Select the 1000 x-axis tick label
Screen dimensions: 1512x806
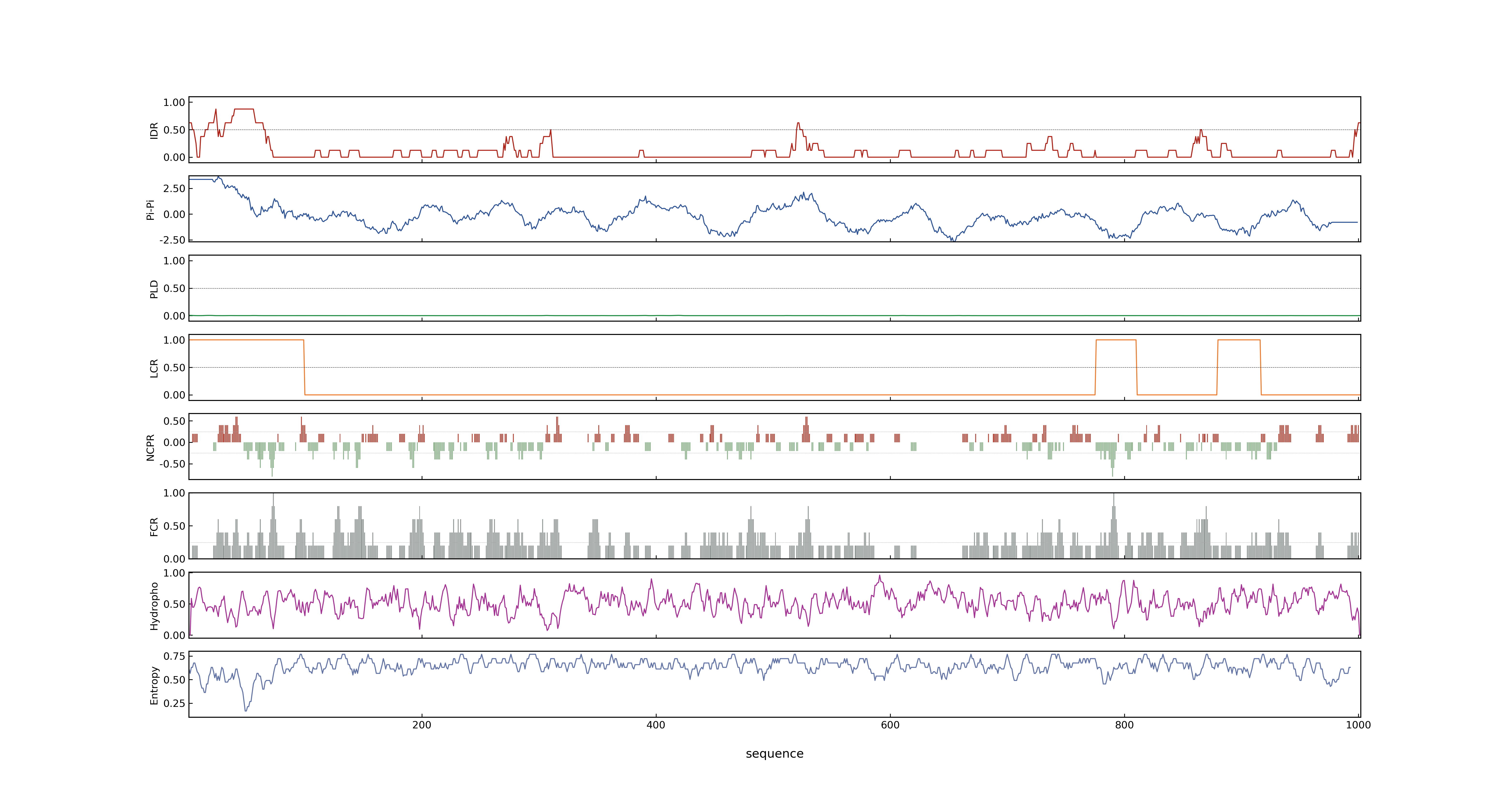(x=1358, y=725)
